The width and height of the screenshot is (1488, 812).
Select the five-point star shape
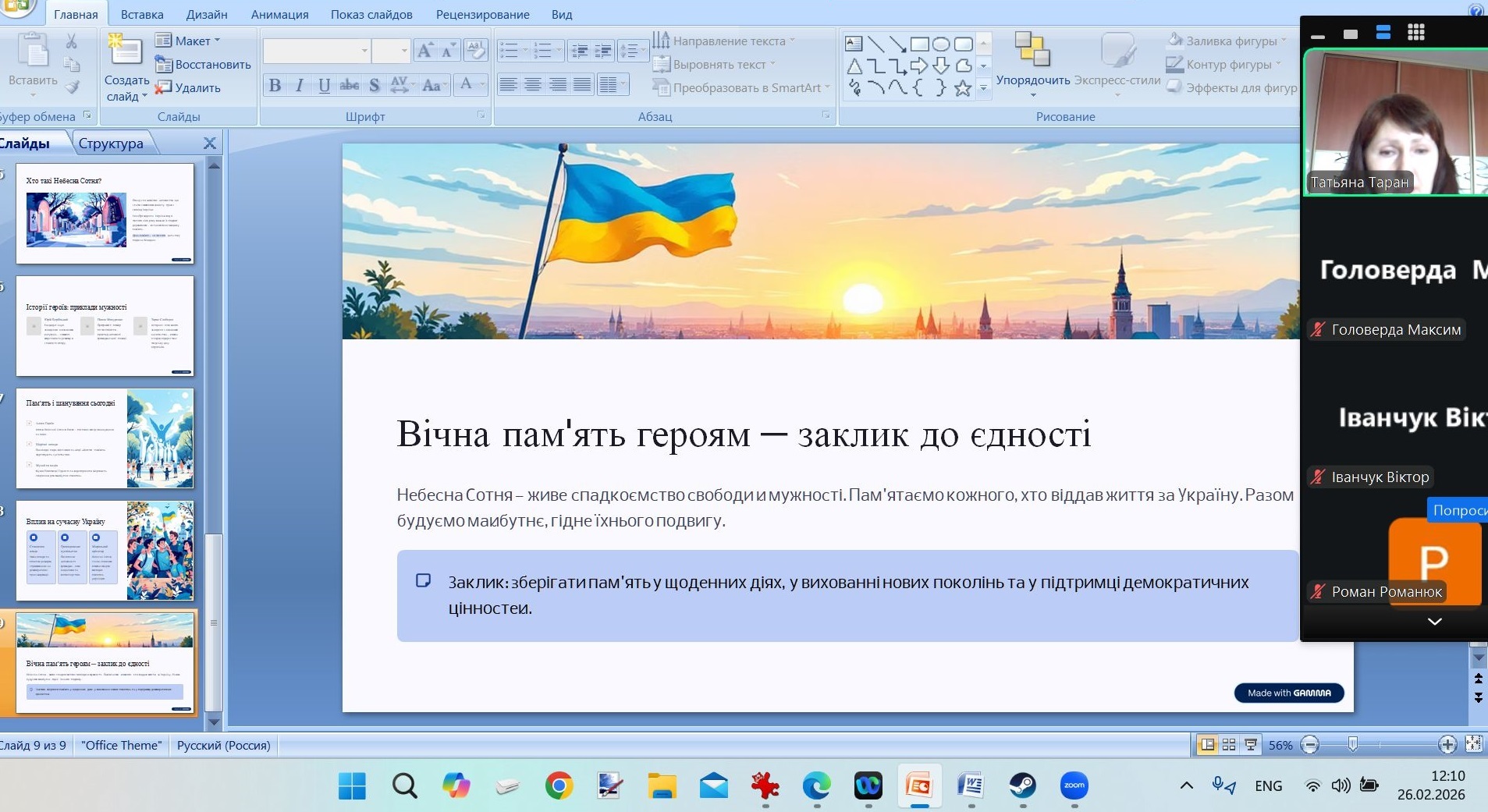tap(963, 88)
